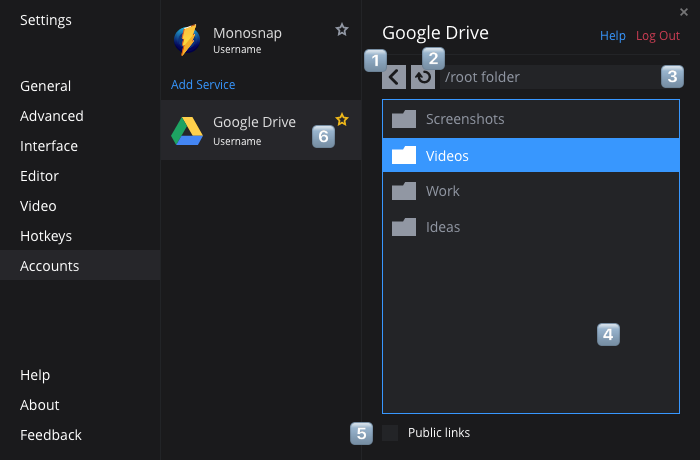Open the Help link in Google Drive header
The image size is (700, 460).
(612, 36)
